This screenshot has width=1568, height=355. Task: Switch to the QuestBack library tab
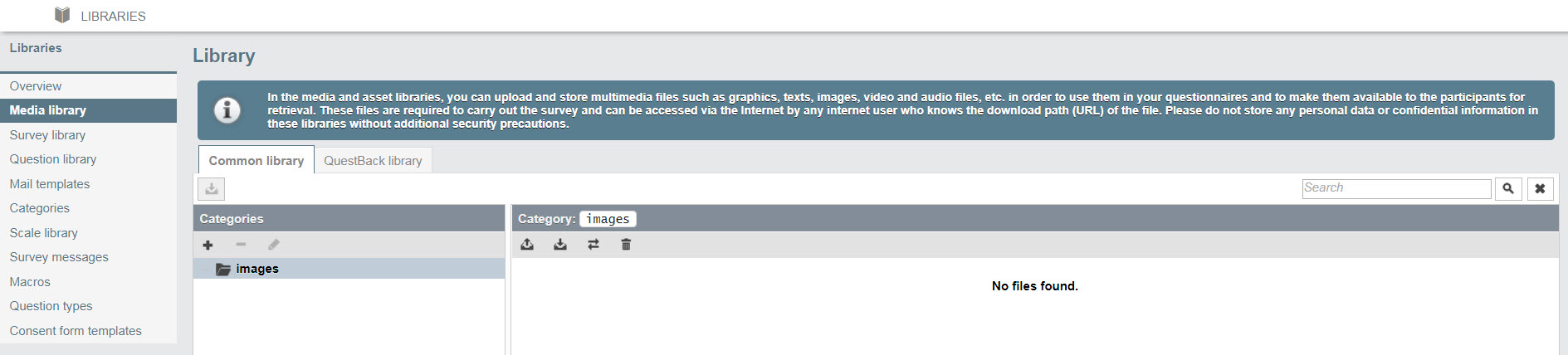pos(373,161)
